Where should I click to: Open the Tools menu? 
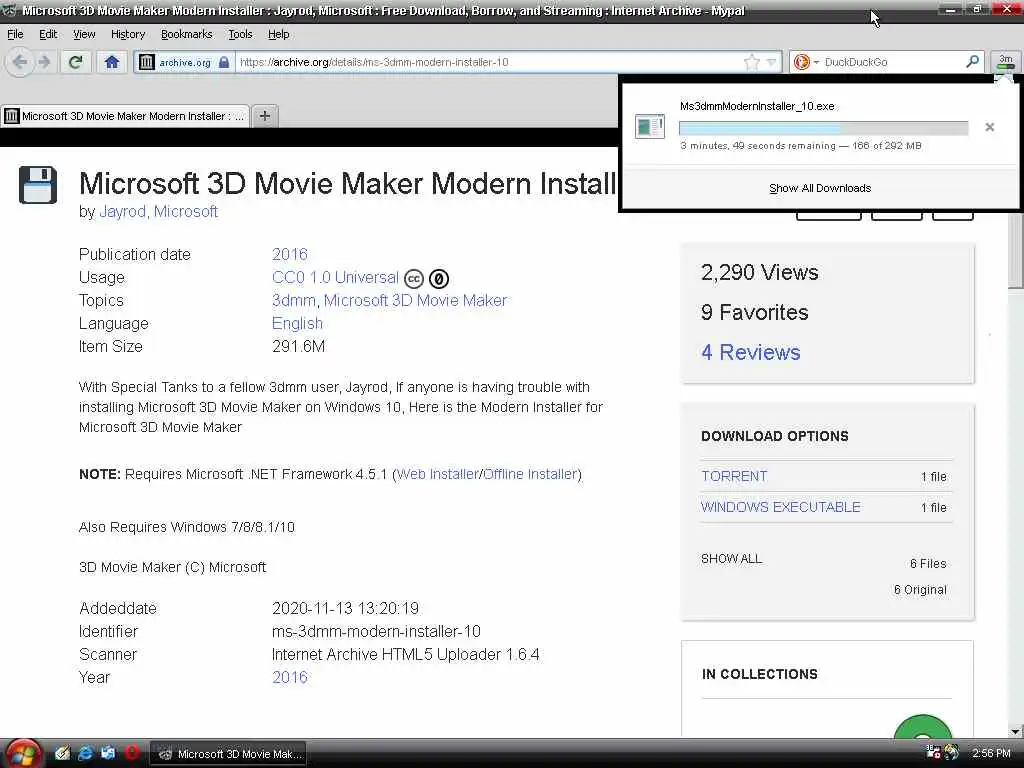pos(240,34)
